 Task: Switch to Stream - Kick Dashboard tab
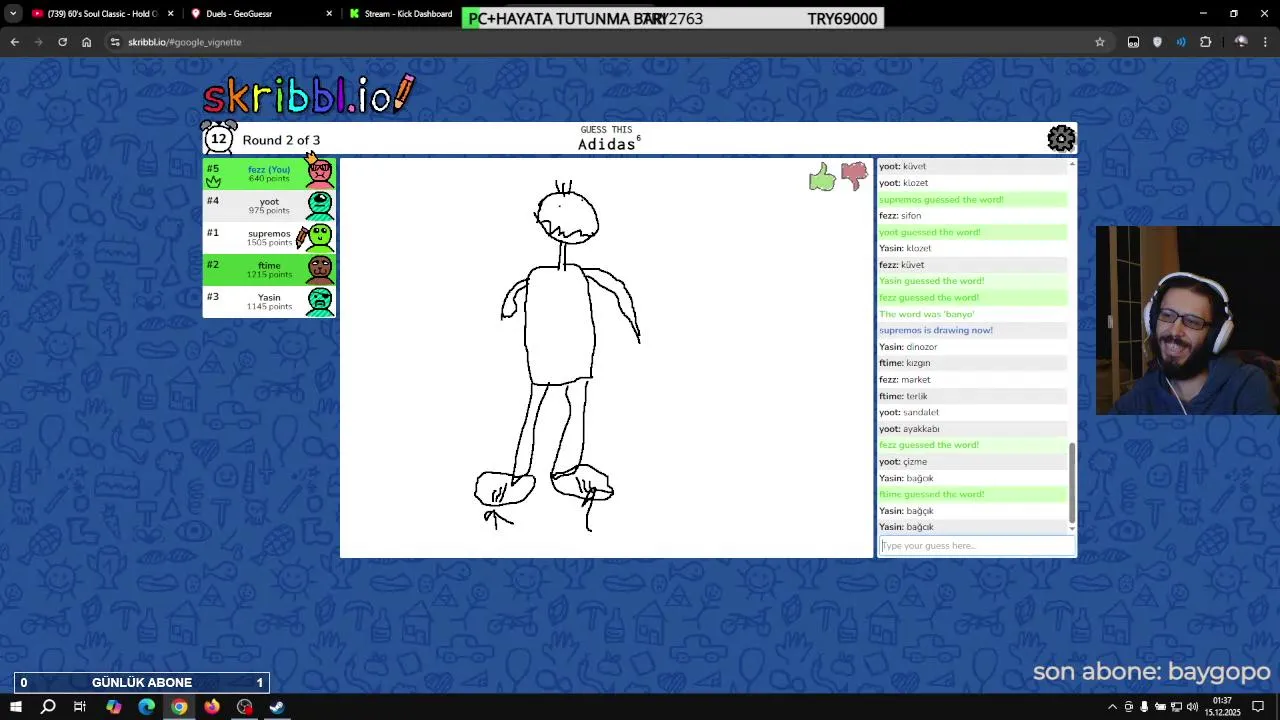pos(400,14)
